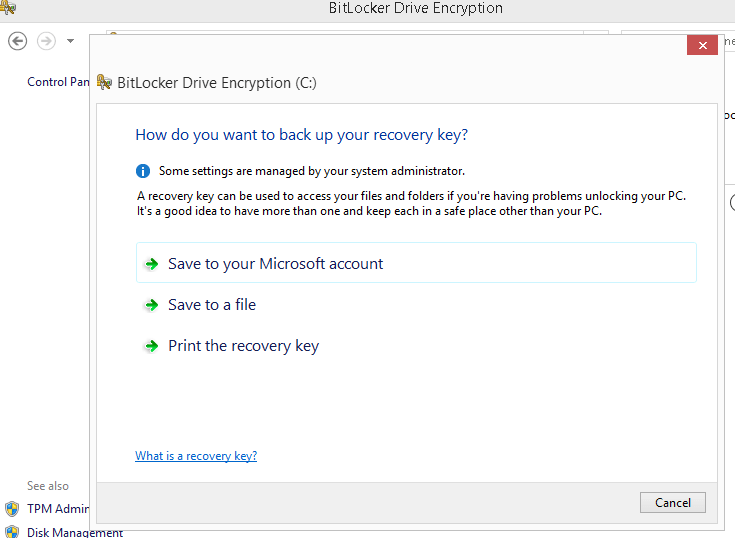Click the BitLocker Drive Encryption window title text
The height and width of the screenshot is (538, 735).
(416, 8)
